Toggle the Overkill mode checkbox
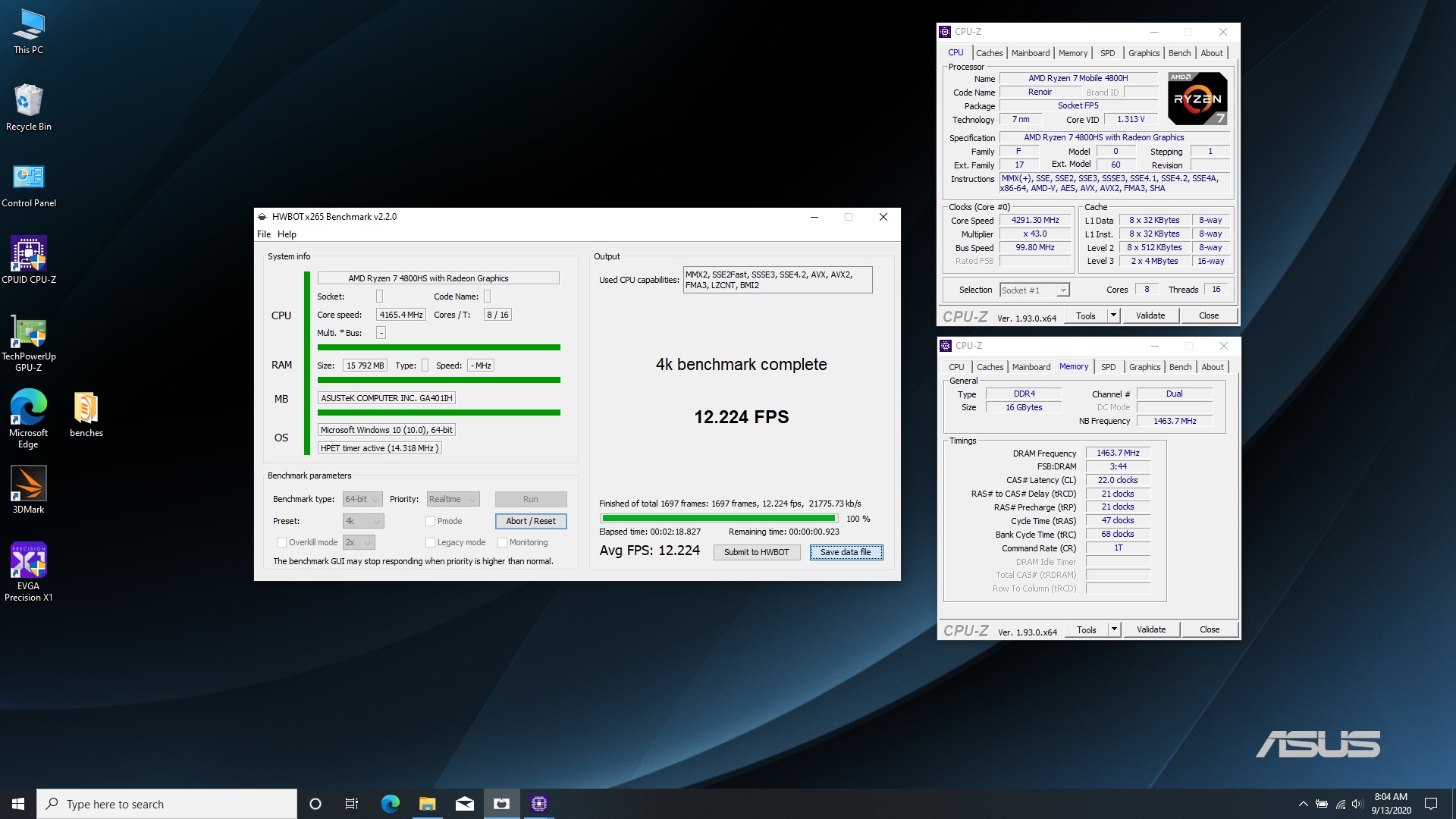The width and height of the screenshot is (1456, 819). click(x=281, y=542)
